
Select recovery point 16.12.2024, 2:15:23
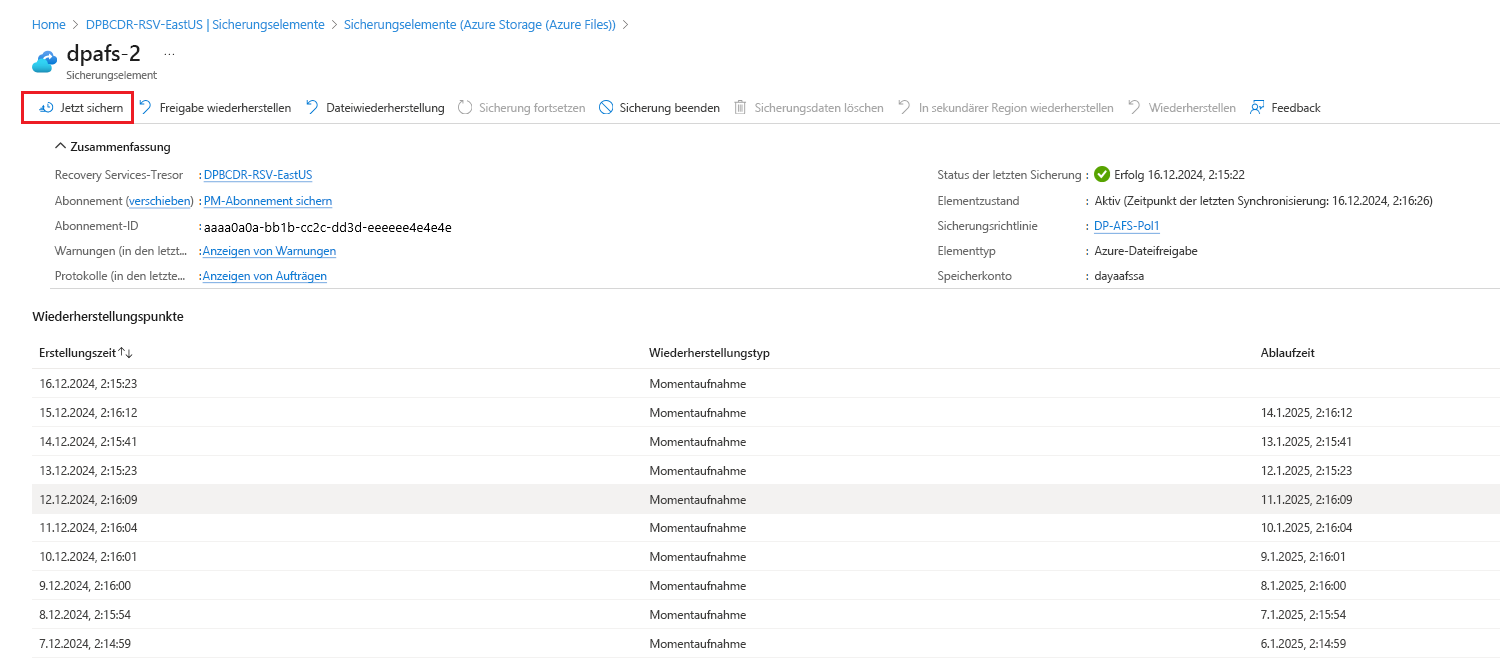(x=766, y=384)
